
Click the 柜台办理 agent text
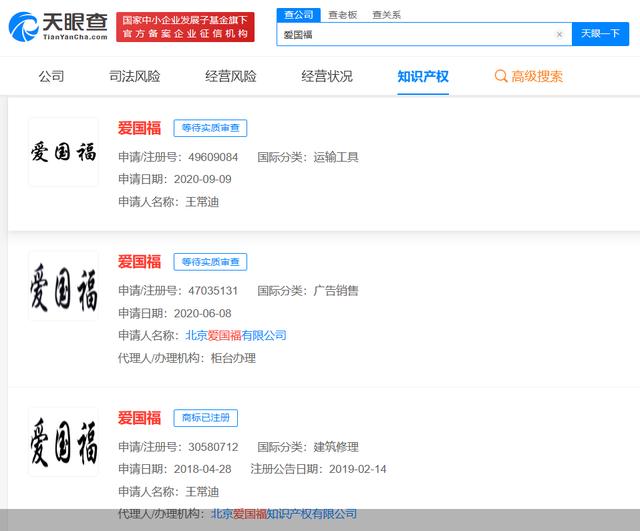click(x=233, y=358)
